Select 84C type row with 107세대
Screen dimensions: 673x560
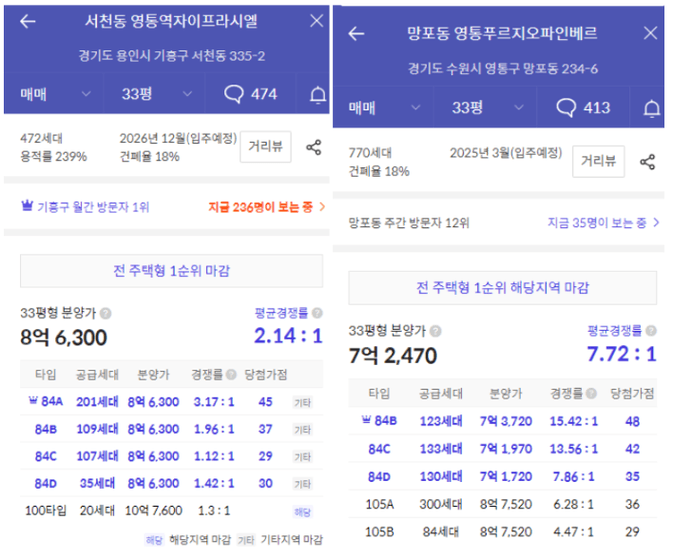click(x=171, y=456)
